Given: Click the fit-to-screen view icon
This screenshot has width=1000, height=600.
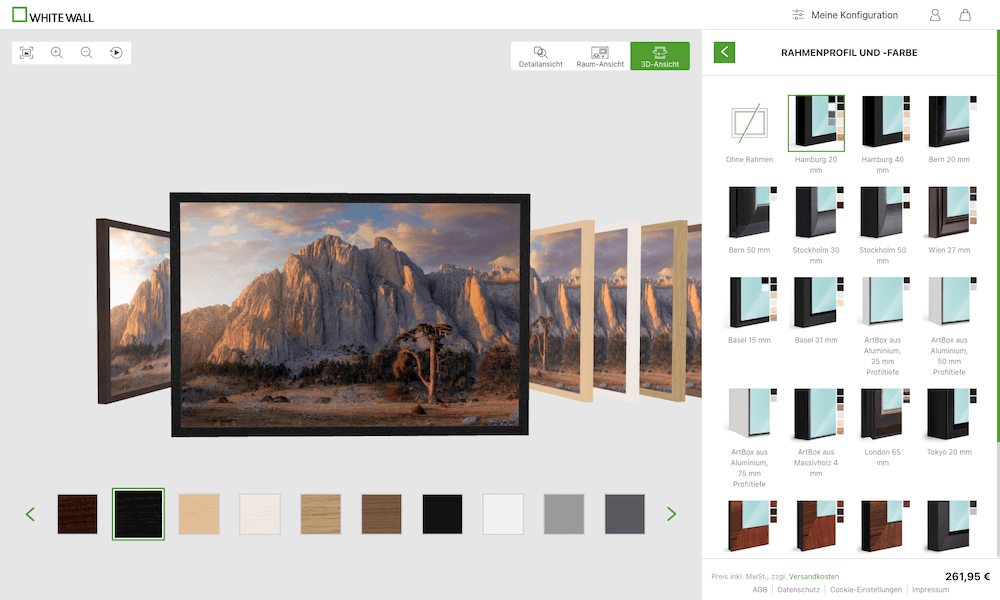Looking at the screenshot, I should (x=27, y=53).
